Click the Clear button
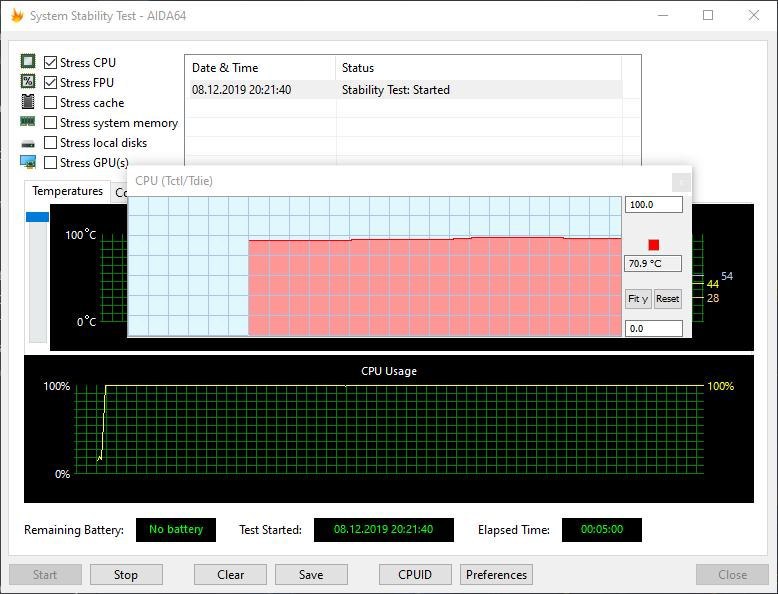This screenshot has width=778, height=594. [x=230, y=575]
